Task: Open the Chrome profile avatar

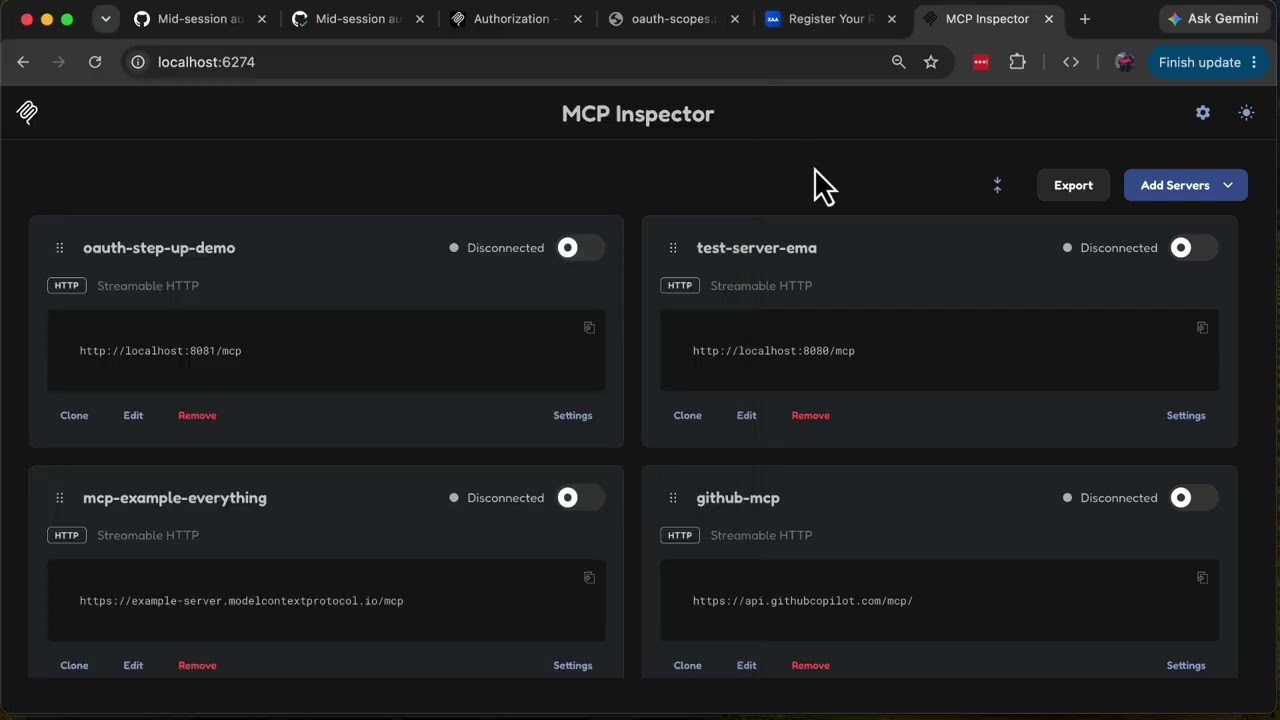Action: (1124, 62)
